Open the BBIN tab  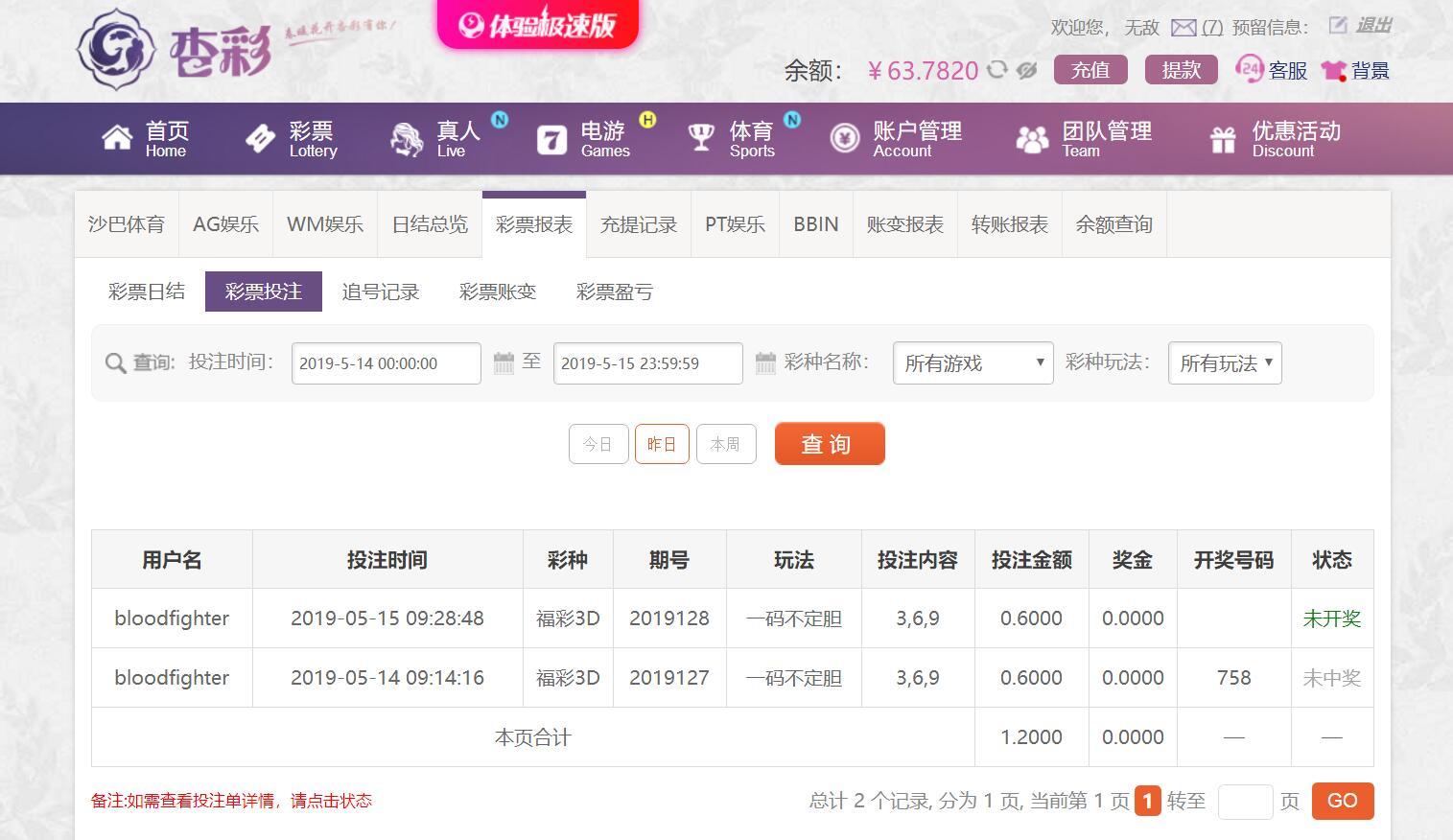(816, 224)
